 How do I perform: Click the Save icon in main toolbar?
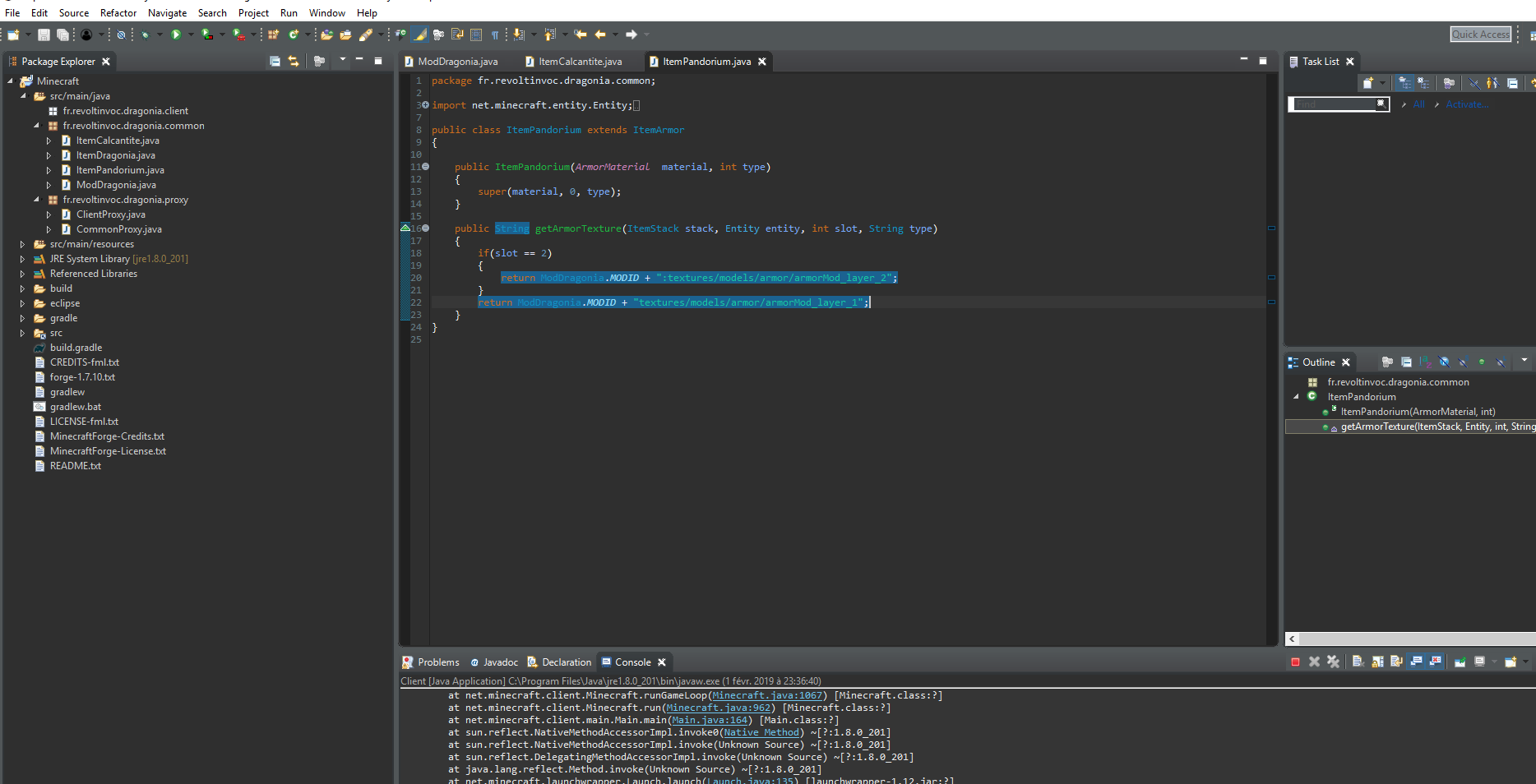44,35
